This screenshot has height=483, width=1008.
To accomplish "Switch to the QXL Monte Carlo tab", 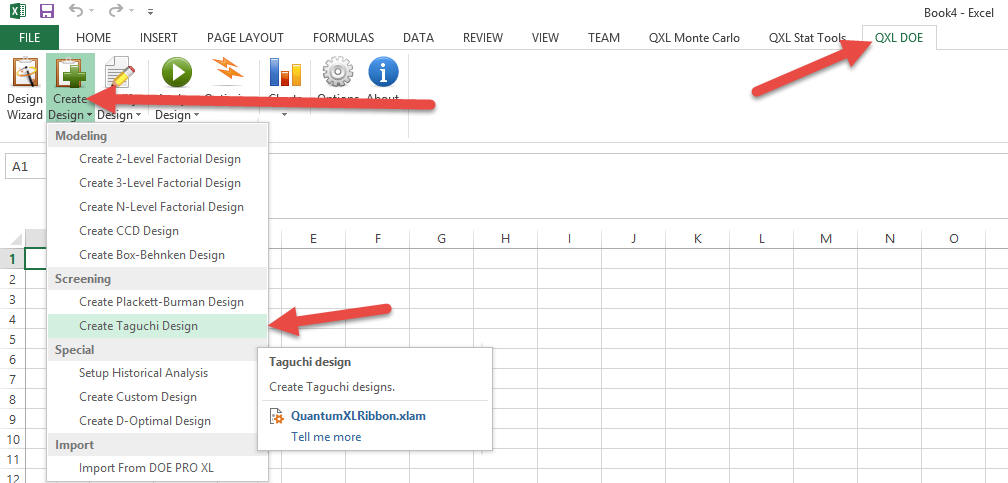I will 694,38.
